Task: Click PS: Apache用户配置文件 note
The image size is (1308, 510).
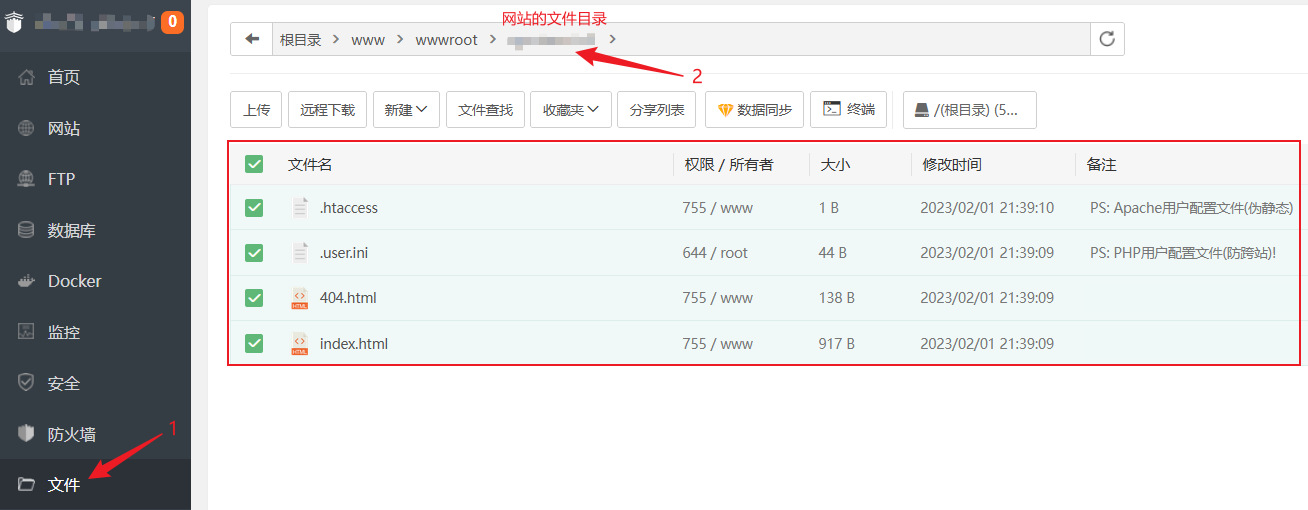Action: pyautogui.click(x=1192, y=208)
